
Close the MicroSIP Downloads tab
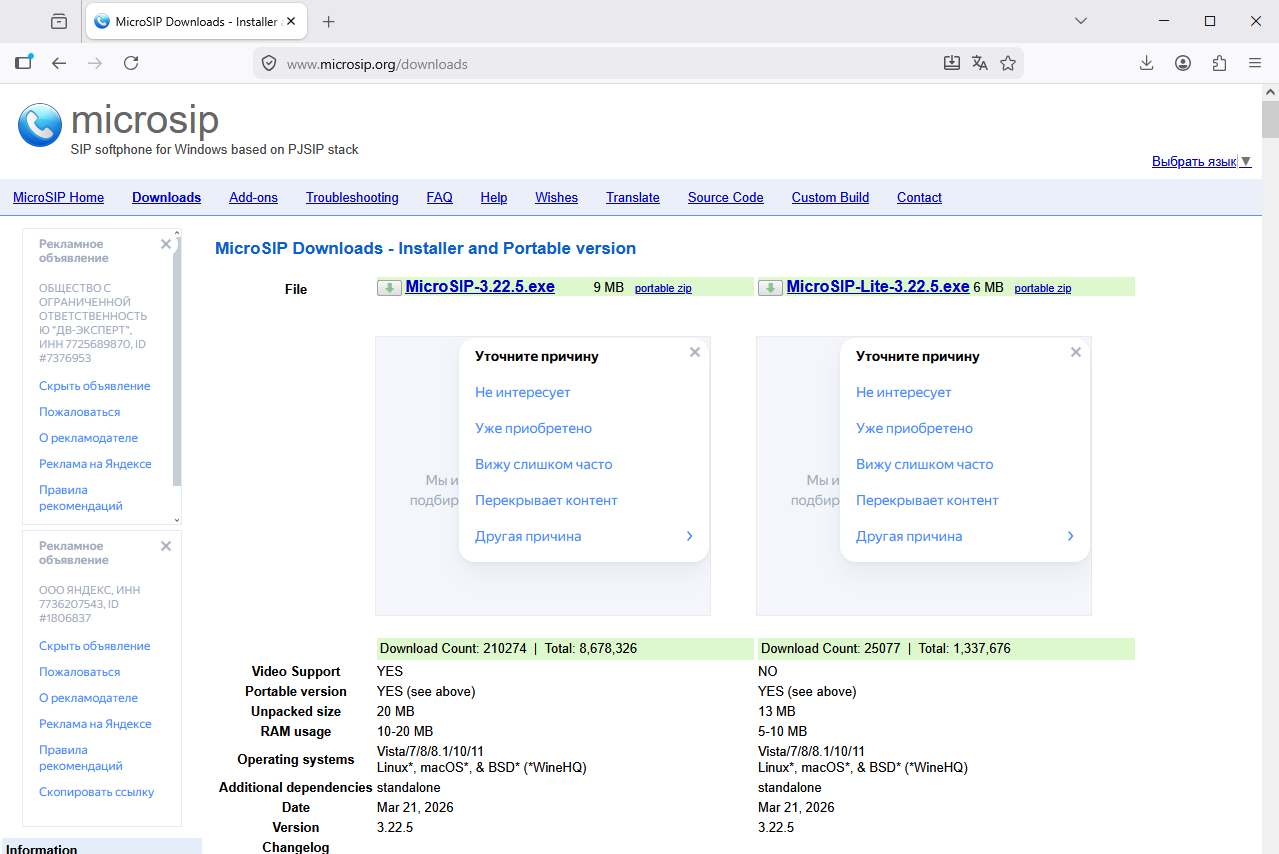292,21
